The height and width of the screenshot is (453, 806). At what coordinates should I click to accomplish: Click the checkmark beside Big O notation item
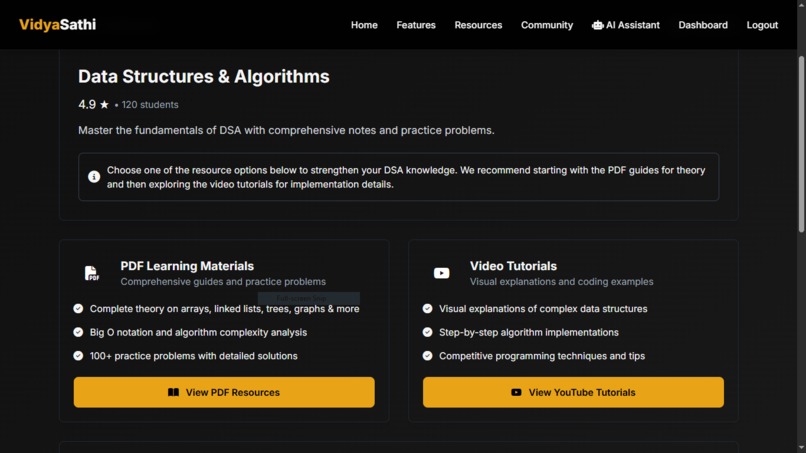tap(78, 332)
